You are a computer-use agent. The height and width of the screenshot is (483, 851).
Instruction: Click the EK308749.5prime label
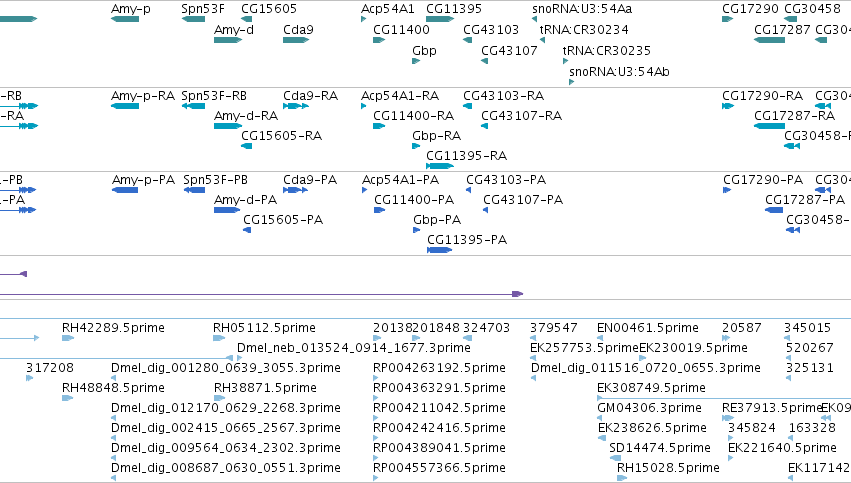click(x=651, y=388)
